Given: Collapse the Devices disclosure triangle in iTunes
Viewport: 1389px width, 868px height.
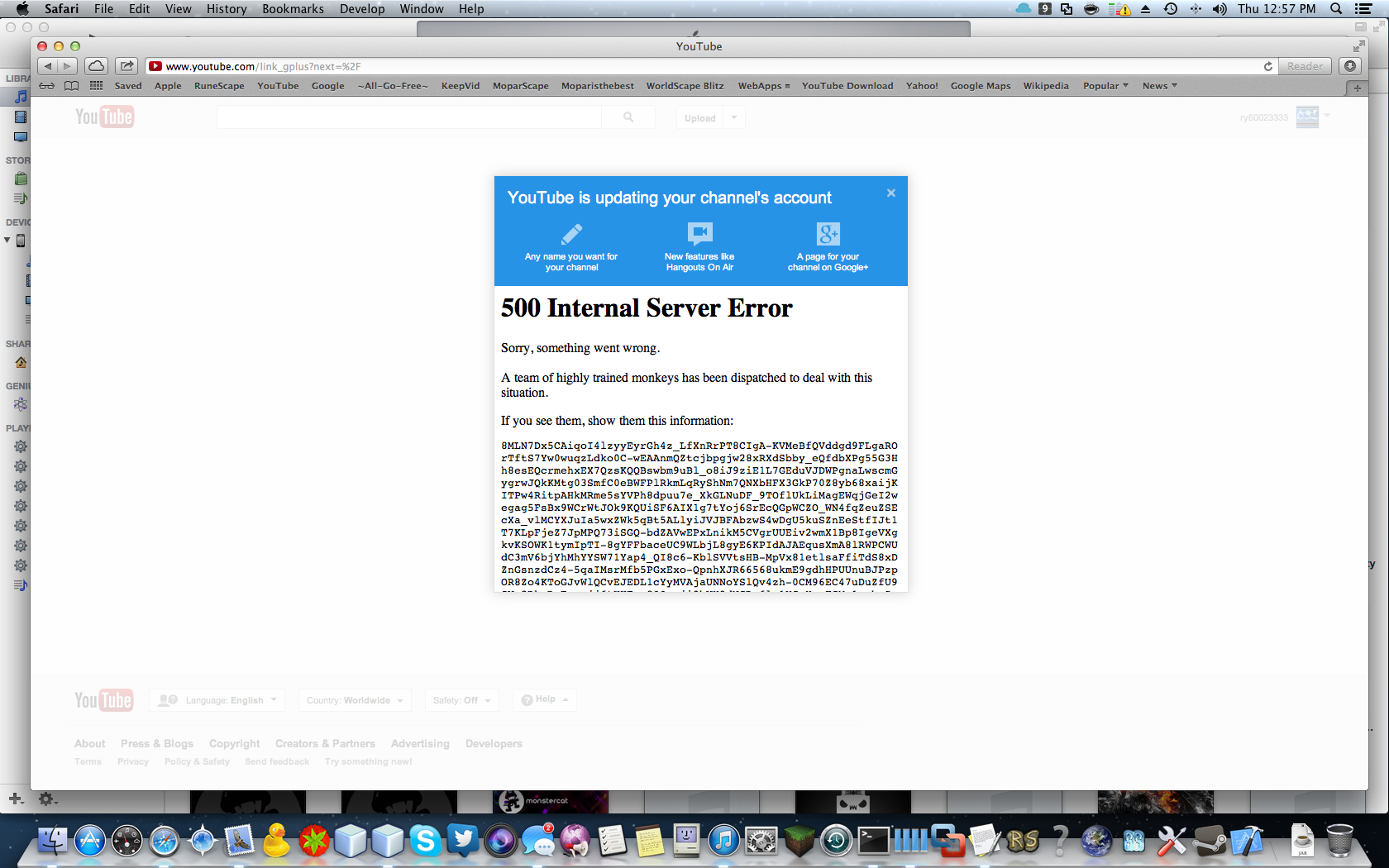Looking at the screenshot, I should coord(7,241).
